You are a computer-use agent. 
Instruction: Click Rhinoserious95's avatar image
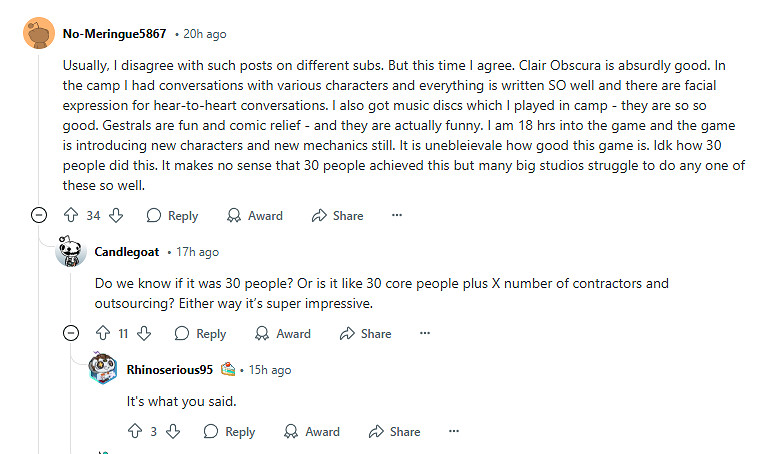coord(103,369)
